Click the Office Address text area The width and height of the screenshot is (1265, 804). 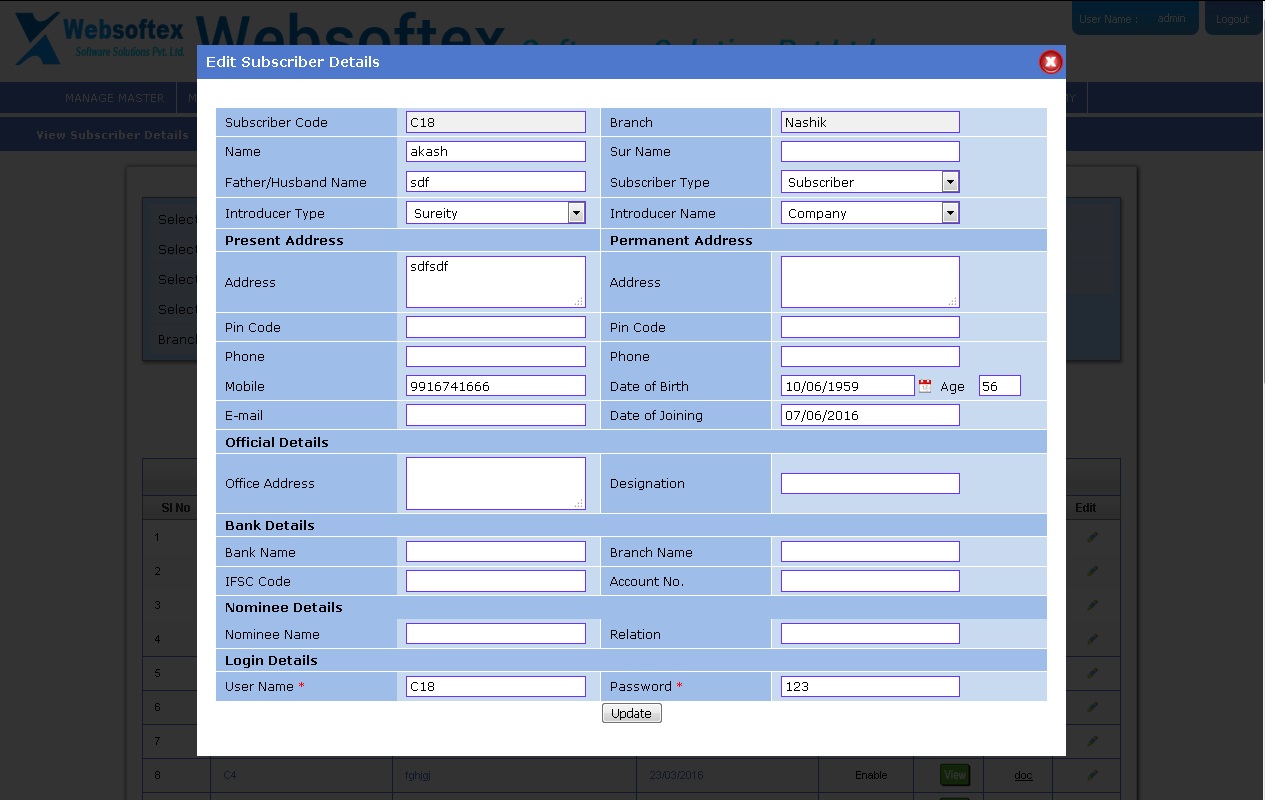tap(496, 483)
